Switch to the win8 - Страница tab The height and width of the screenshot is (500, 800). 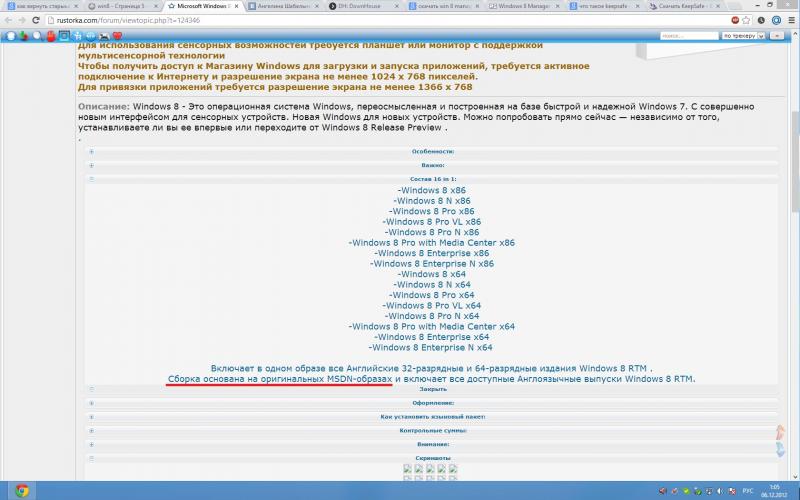[x=120, y=6]
